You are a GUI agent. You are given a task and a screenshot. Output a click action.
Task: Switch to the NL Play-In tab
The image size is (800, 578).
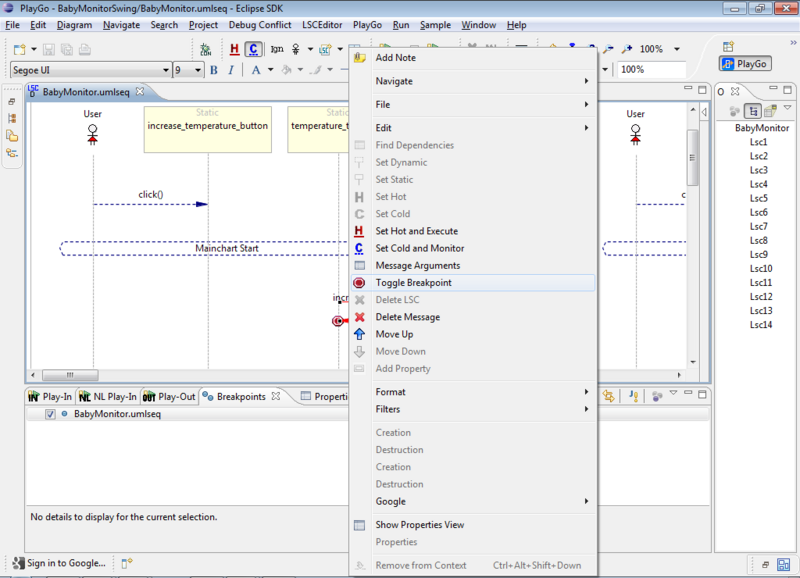pyautogui.click(x=108, y=396)
